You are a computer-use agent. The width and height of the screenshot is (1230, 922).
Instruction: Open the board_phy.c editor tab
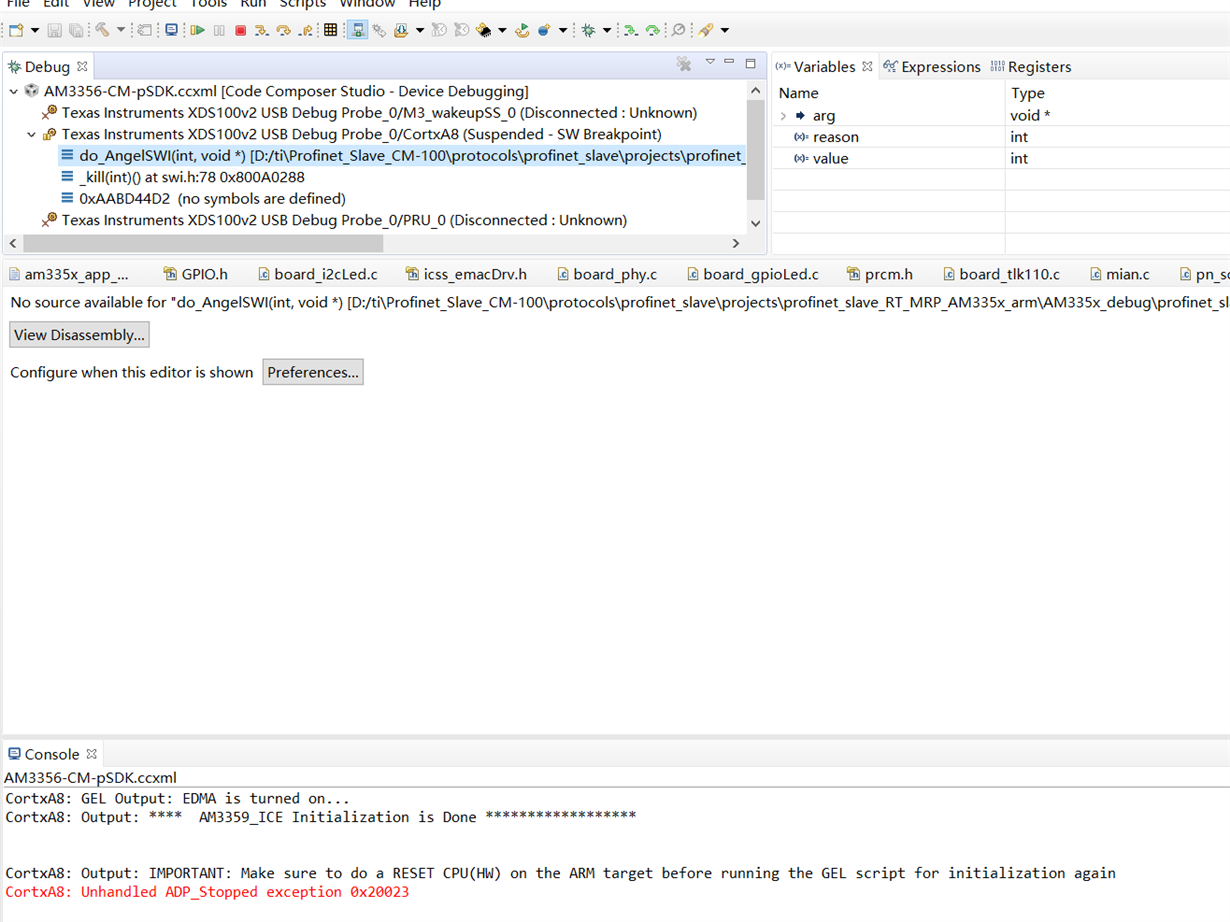coord(607,274)
